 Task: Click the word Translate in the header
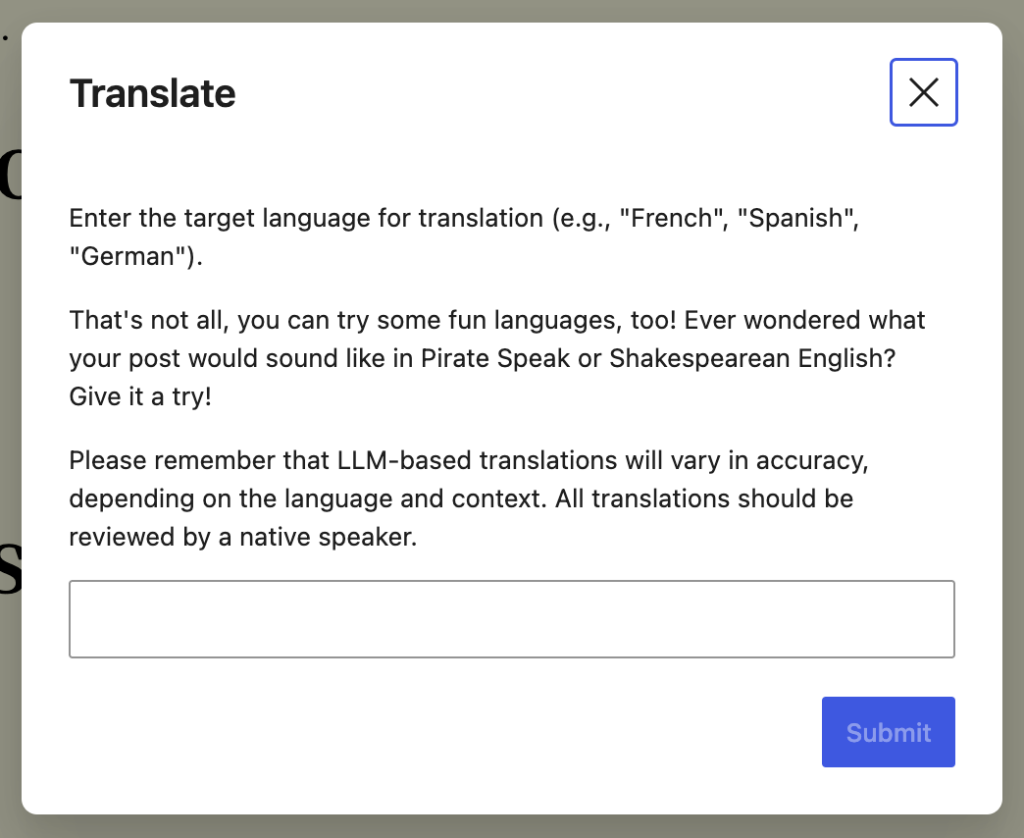(x=152, y=92)
